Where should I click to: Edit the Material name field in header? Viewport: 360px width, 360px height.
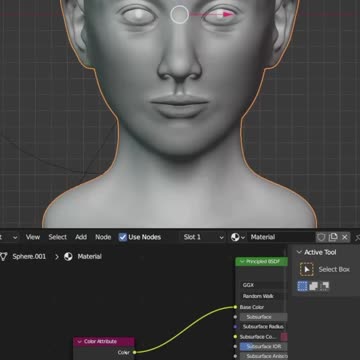(x=281, y=237)
